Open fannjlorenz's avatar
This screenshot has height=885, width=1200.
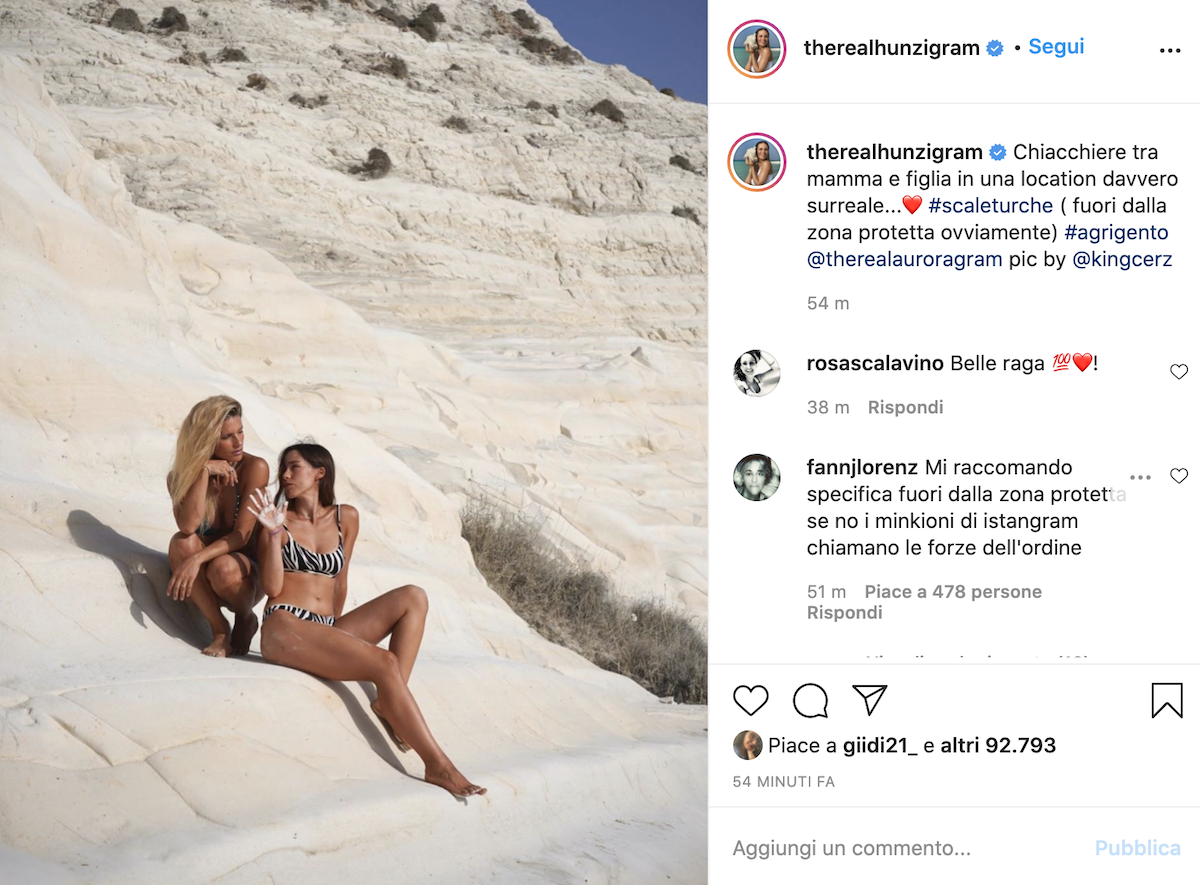click(757, 477)
